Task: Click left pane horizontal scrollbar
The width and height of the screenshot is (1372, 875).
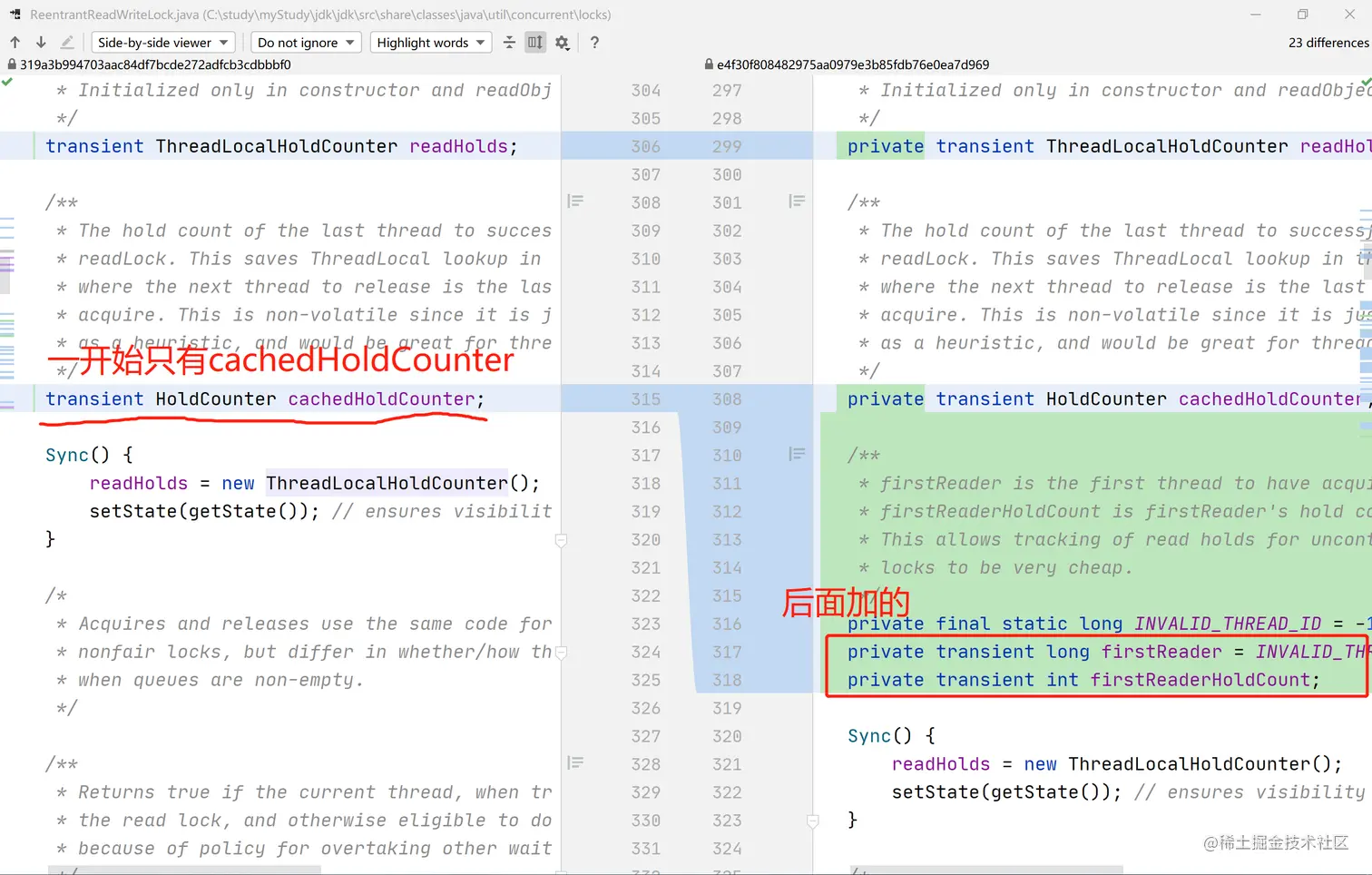Action: (x=184, y=870)
